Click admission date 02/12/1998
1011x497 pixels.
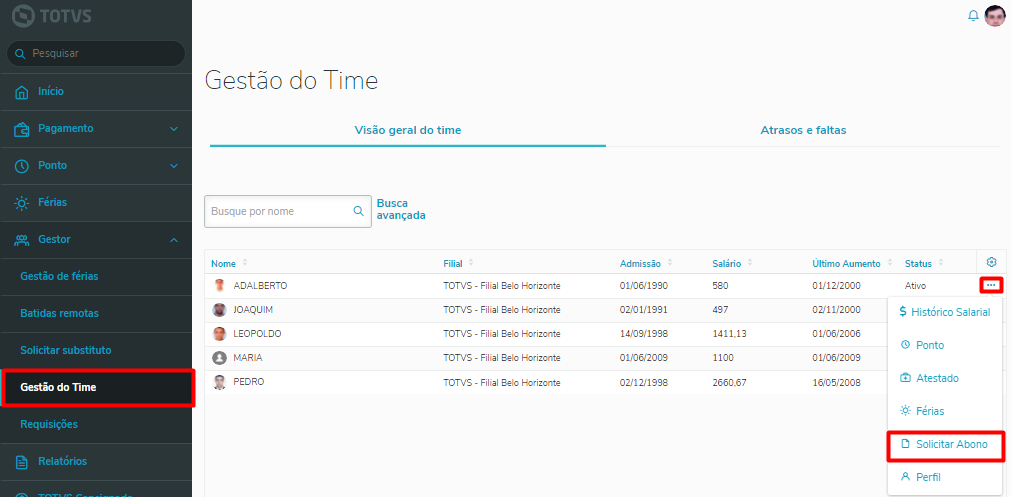point(643,383)
